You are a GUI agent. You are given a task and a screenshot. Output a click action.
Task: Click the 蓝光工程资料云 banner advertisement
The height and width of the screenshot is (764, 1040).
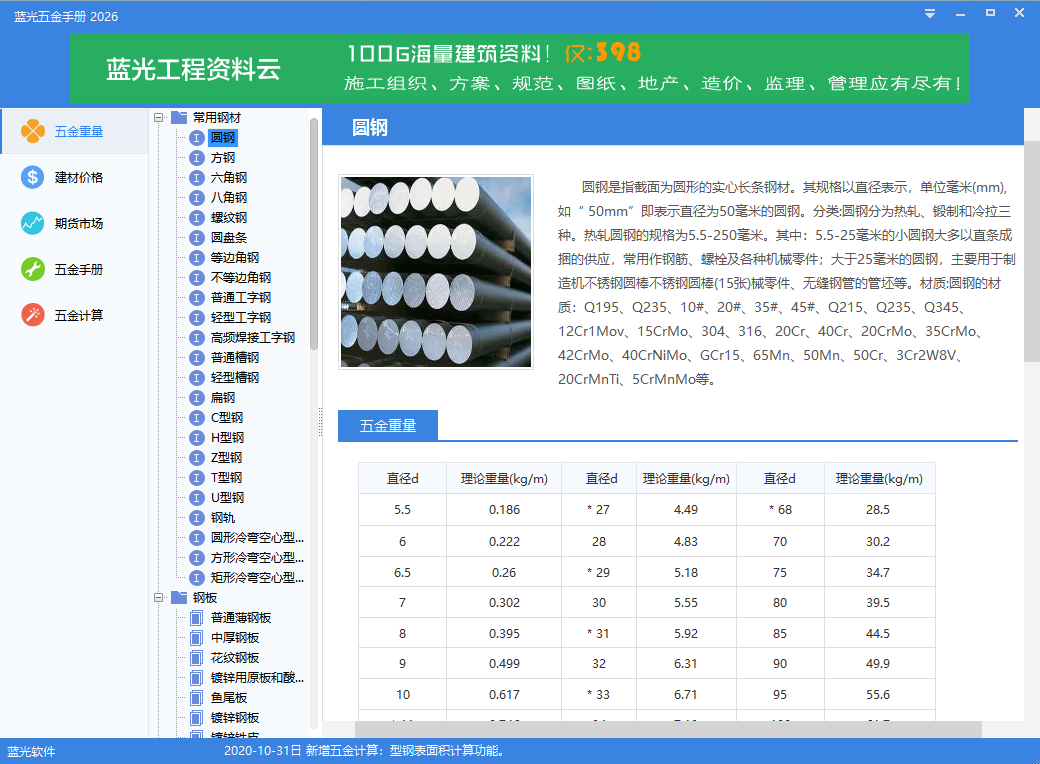(x=519, y=69)
